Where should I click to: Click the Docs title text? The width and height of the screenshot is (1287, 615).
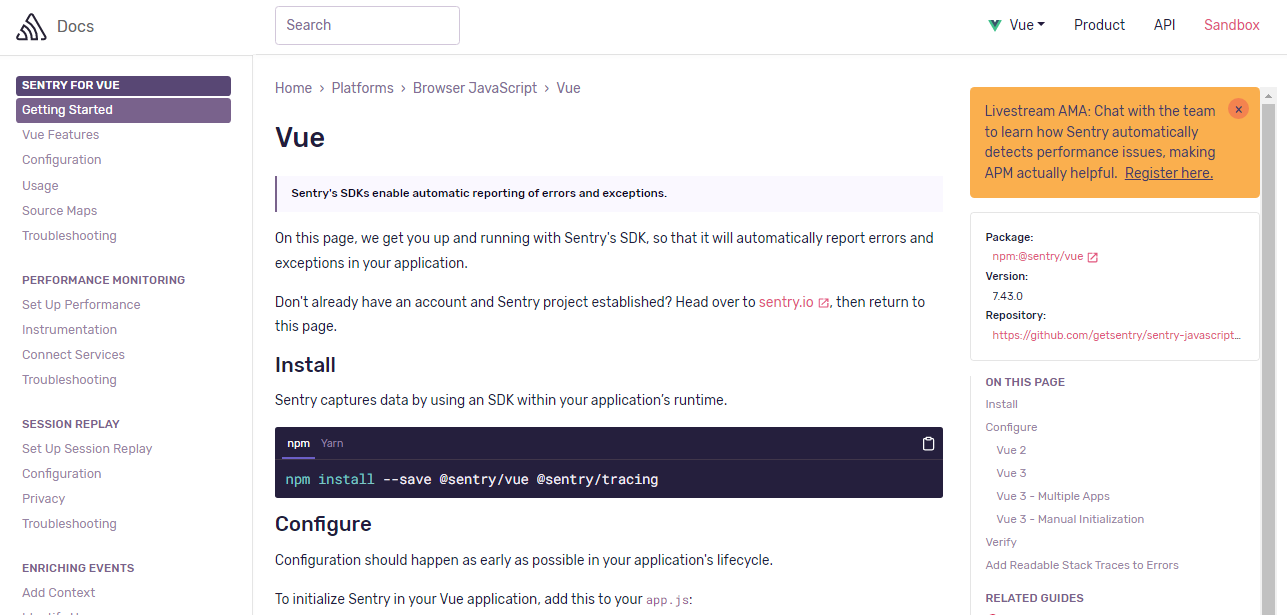tap(75, 26)
